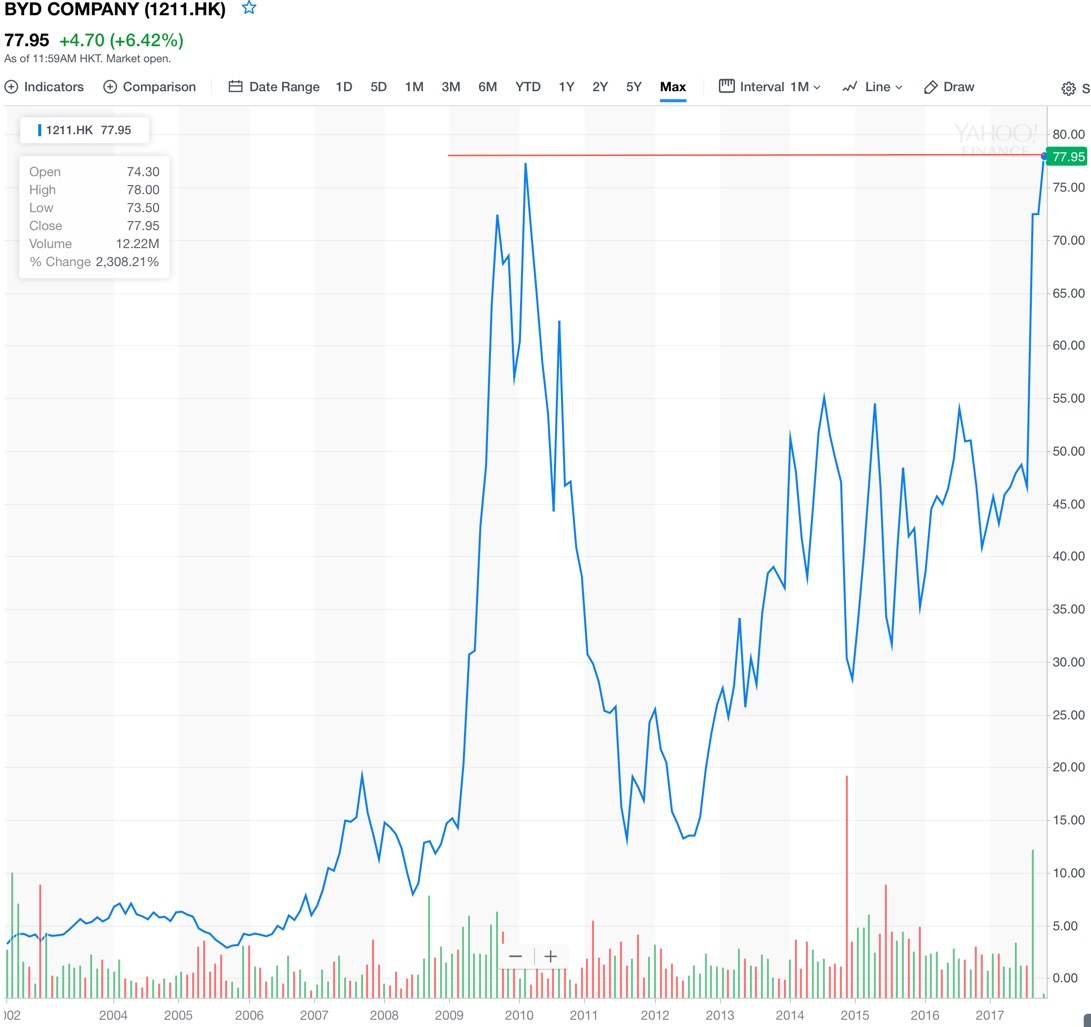Choose the YTD range

click(527, 87)
